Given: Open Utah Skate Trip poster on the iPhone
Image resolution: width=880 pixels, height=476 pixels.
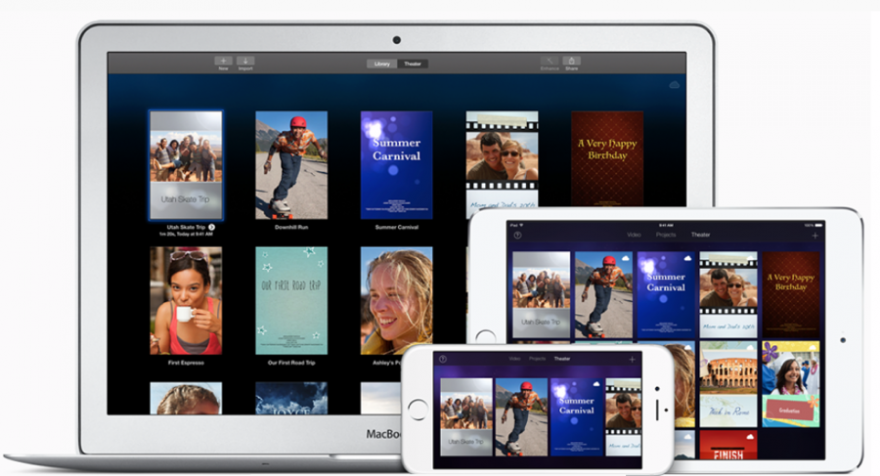Looking at the screenshot, I should [466, 417].
